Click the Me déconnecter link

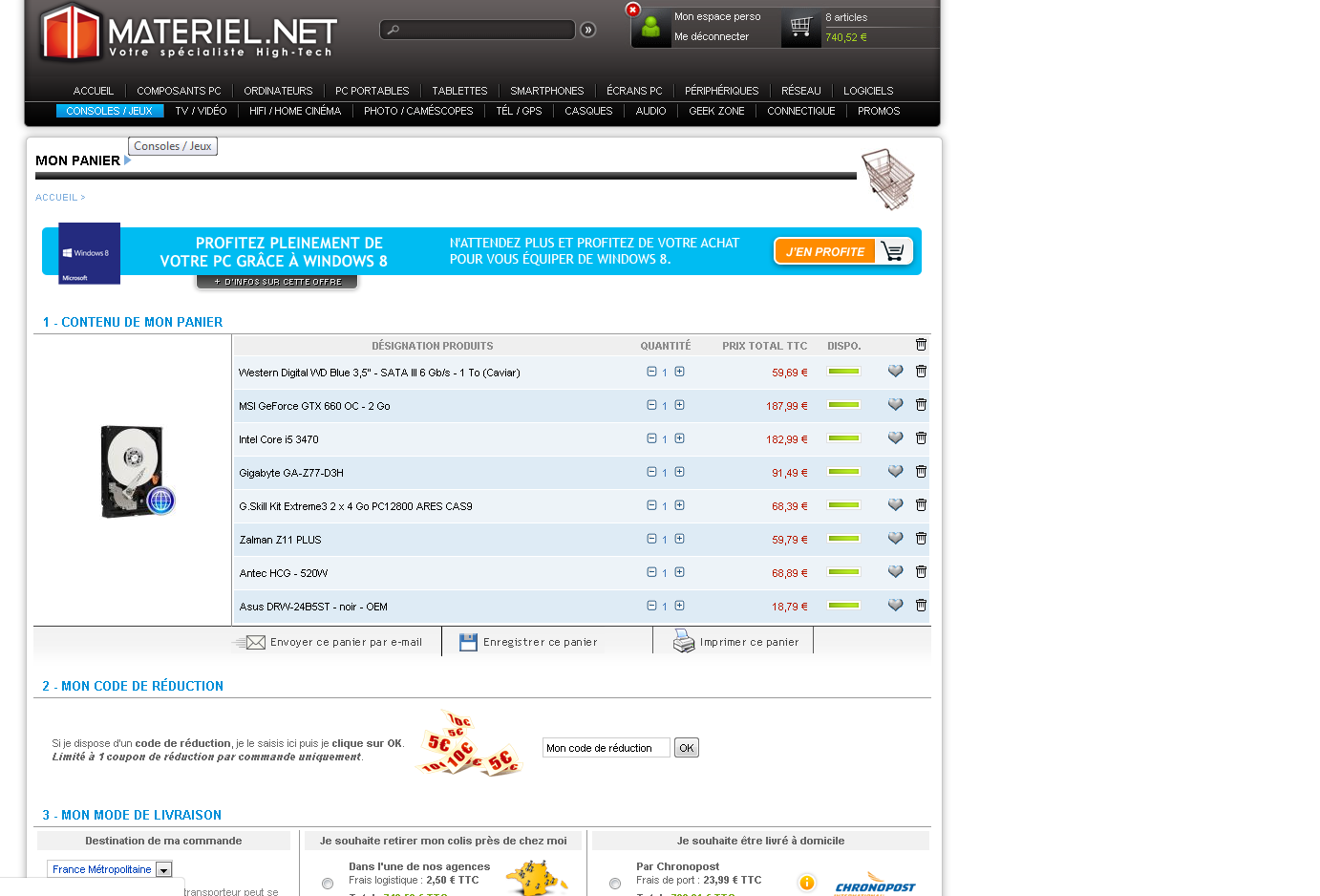click(x=712, y=36)
